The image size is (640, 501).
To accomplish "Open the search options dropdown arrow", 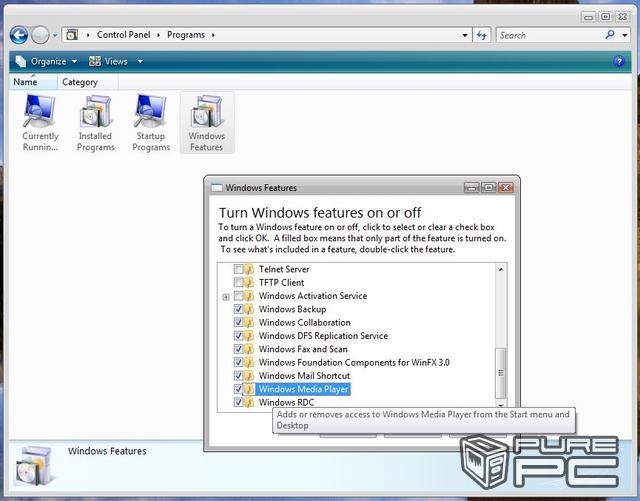I will coord(624,36).
